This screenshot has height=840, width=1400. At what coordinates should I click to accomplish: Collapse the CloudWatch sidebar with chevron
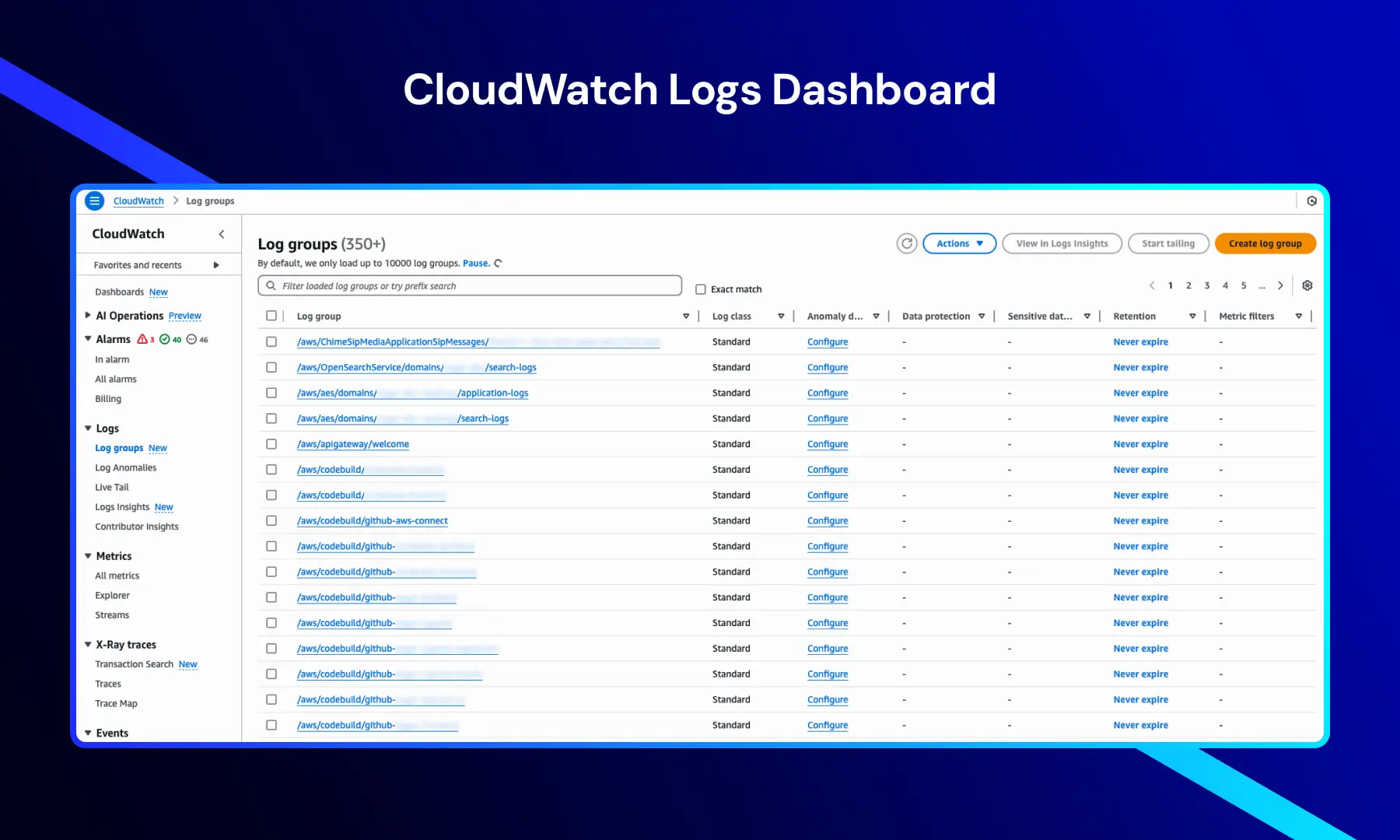coord(222,234)
